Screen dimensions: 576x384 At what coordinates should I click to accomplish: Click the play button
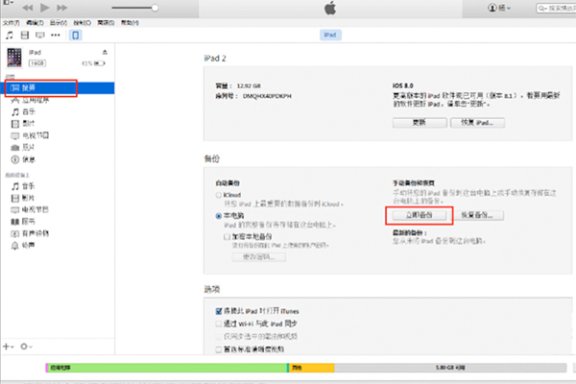point(44,7)
